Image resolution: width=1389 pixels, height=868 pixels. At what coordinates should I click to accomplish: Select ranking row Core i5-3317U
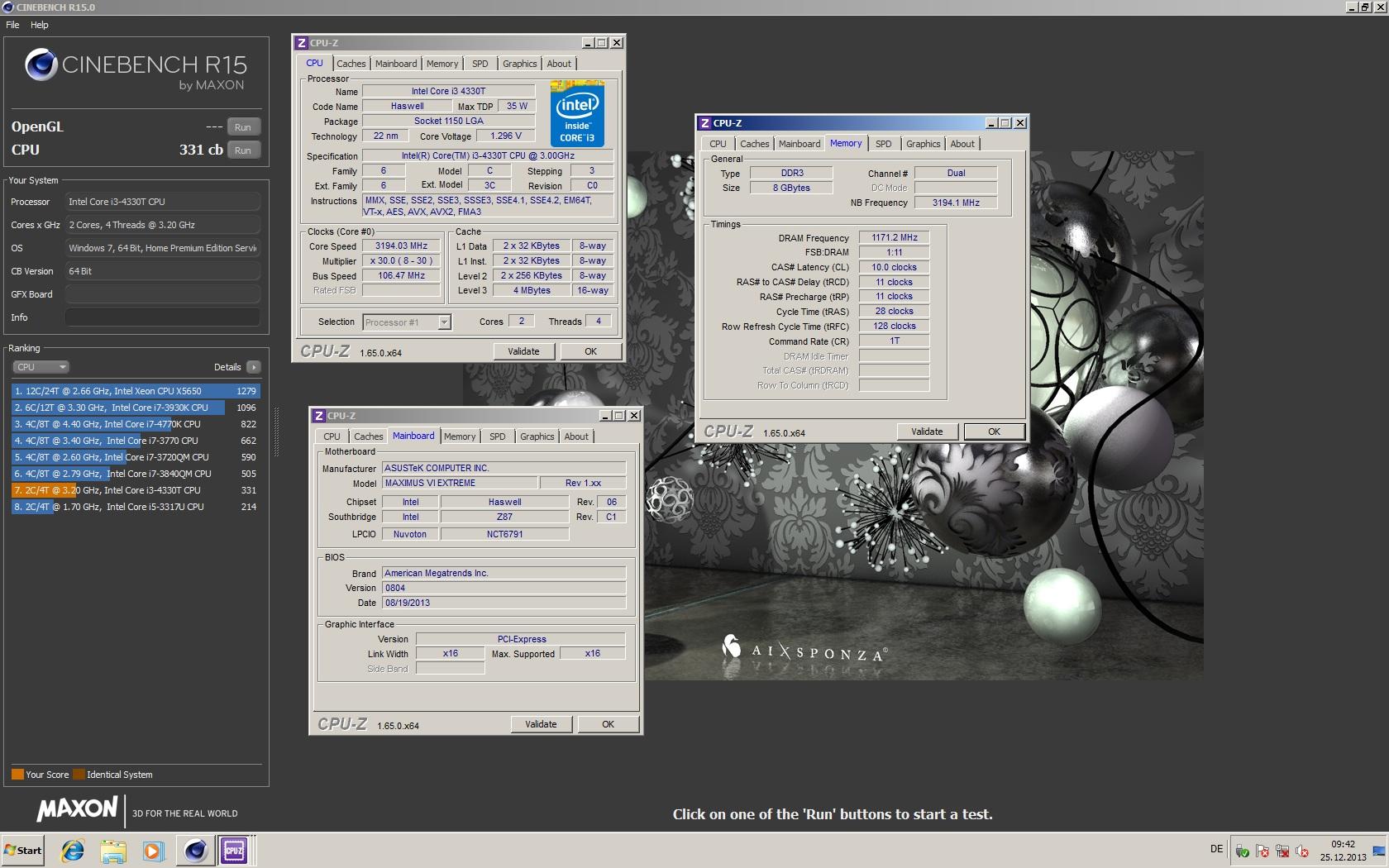point(136,507)
